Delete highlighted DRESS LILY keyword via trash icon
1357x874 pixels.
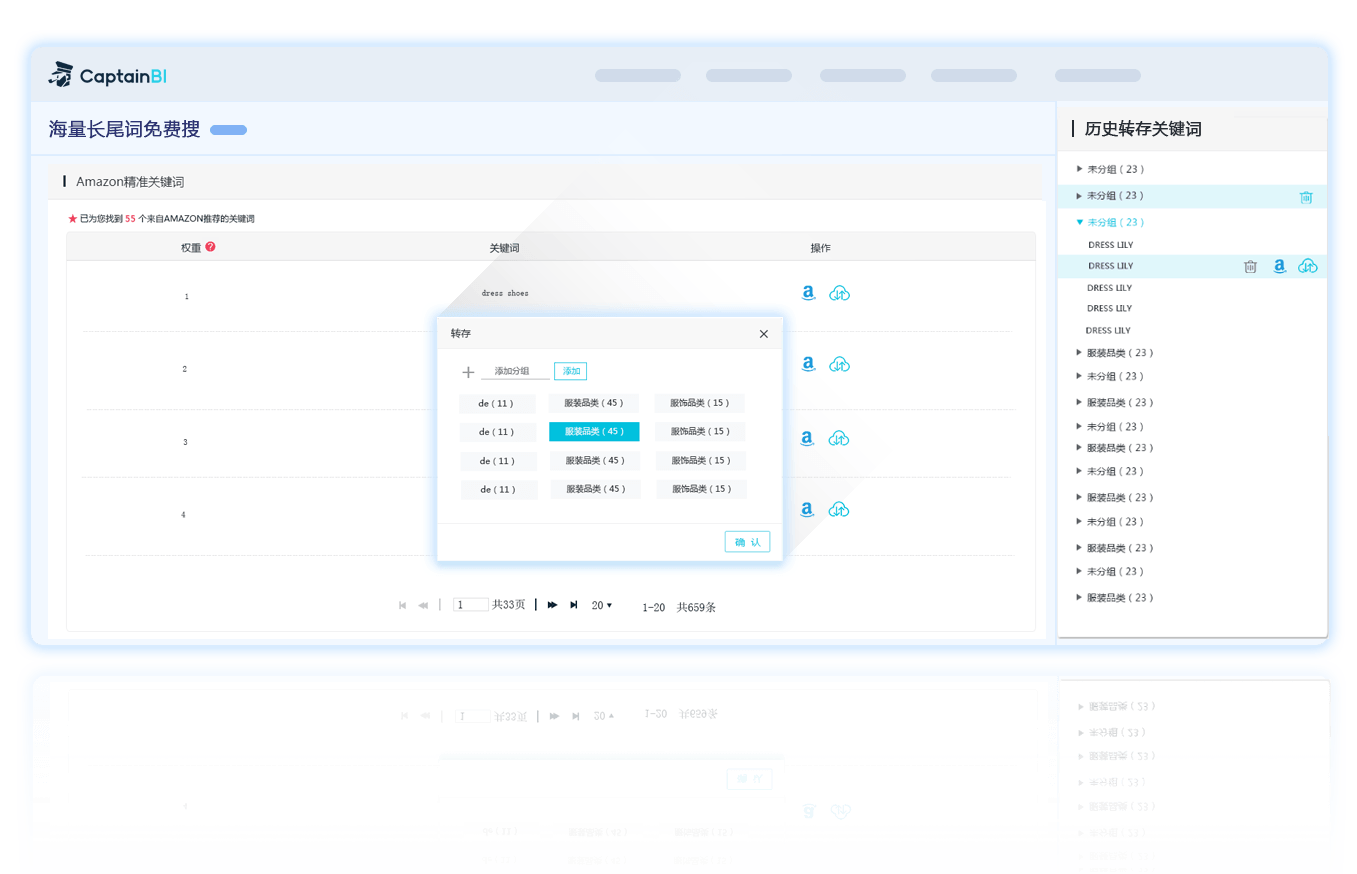1250,266
